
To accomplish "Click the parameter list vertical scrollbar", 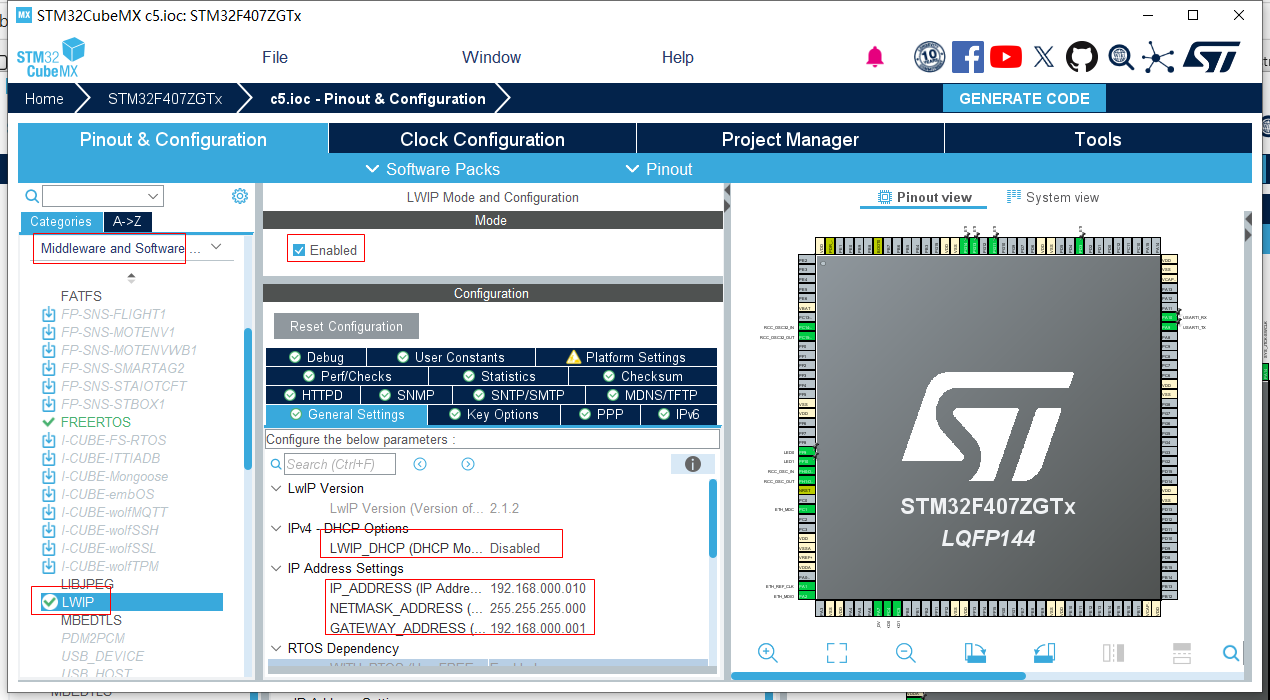I will click(713, 518).
